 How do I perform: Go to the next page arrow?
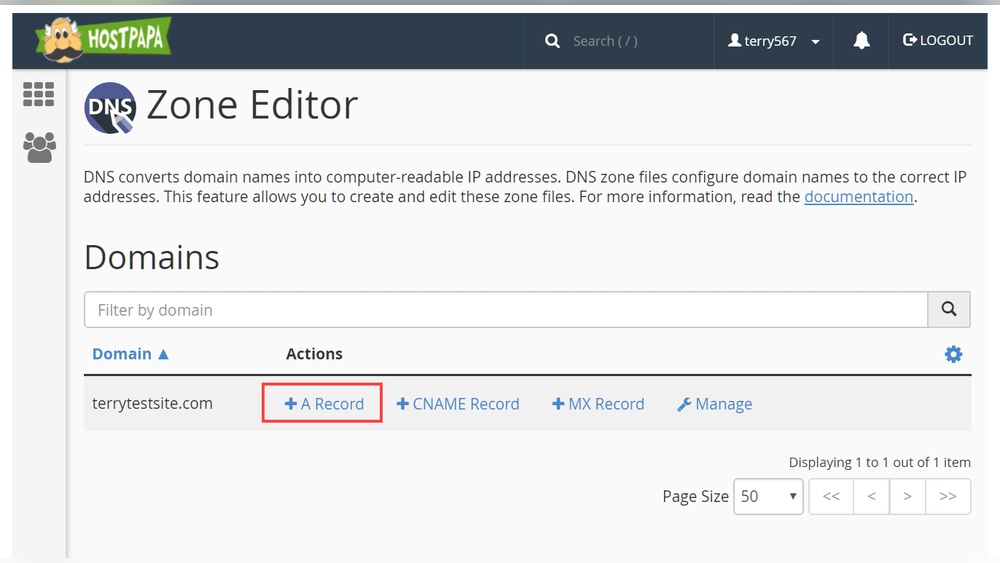[x=907, y=496]
